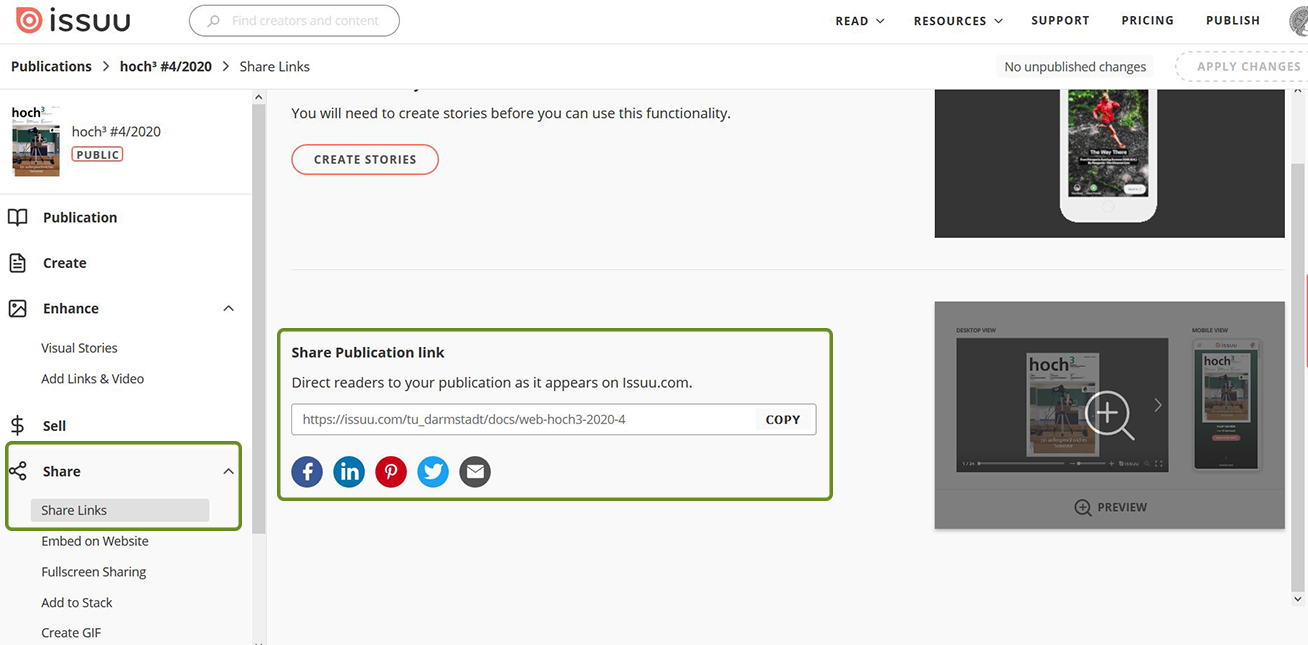
Task: Click the No unpublished changes label
Action: click(x=1075, y=67)
